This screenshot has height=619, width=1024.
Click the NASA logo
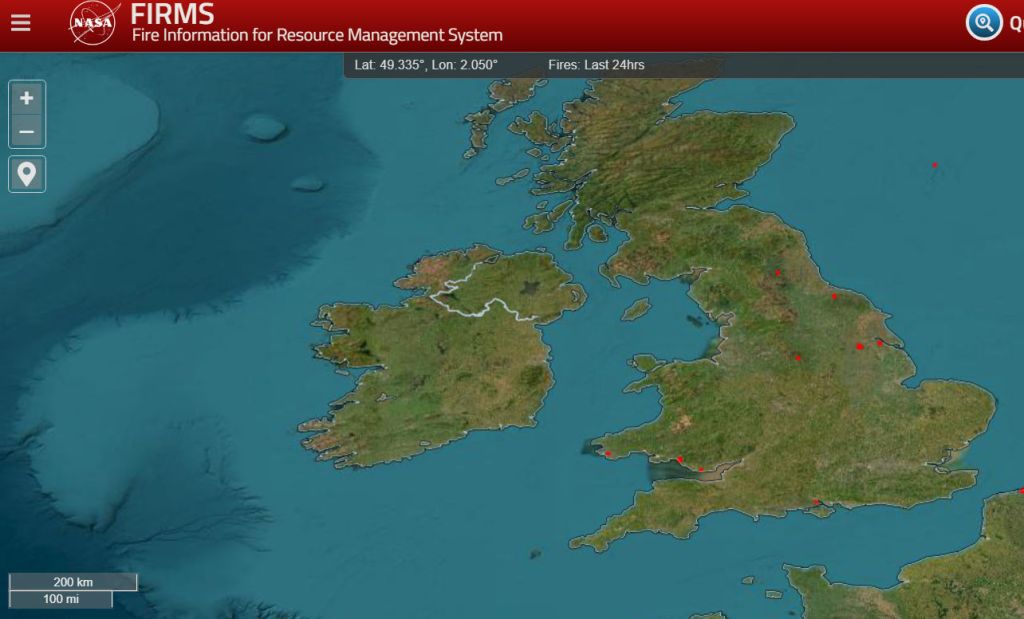[x=93, y=23]
